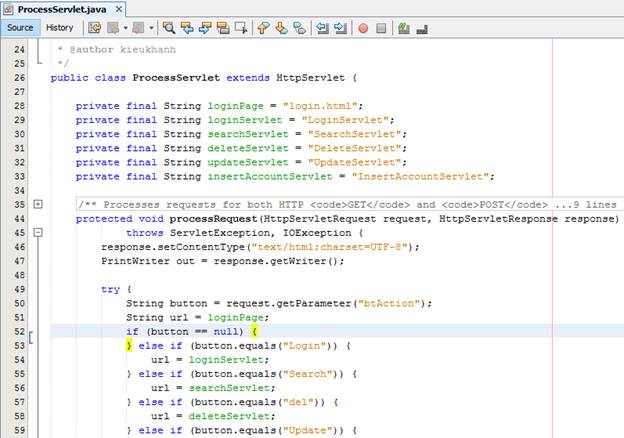
Task: Click the Comment lines icon
Action: (x=404, y=28)
